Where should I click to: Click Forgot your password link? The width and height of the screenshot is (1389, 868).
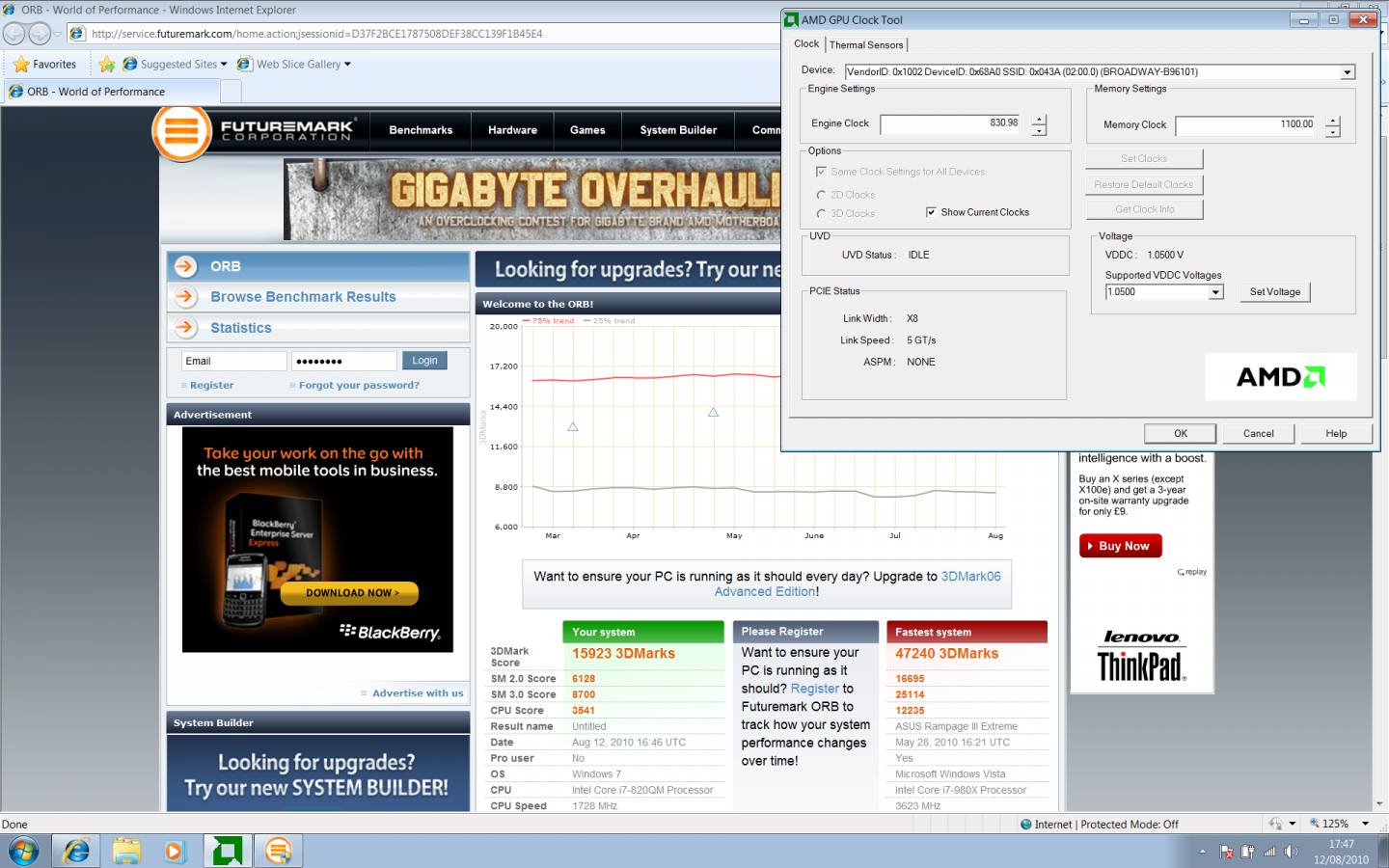[x=359, y=386]
